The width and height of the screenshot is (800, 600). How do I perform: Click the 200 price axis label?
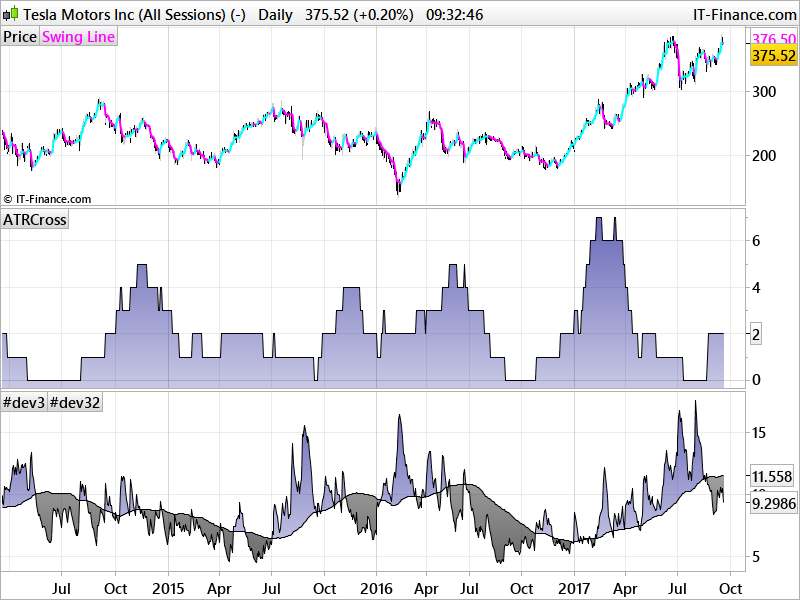click(764, 156)
